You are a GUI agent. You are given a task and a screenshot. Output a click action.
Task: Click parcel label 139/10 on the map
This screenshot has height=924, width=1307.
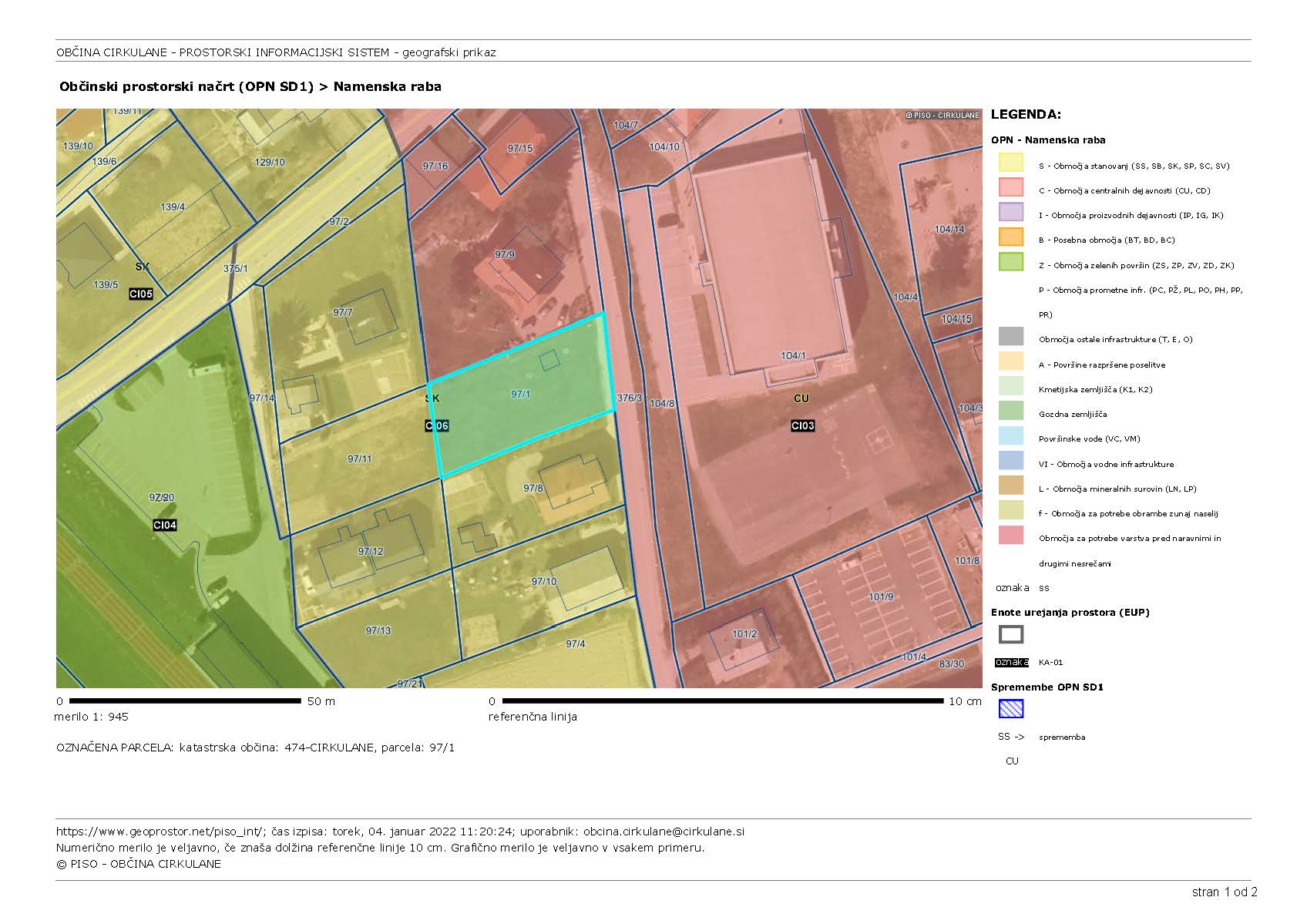(78, 146)
